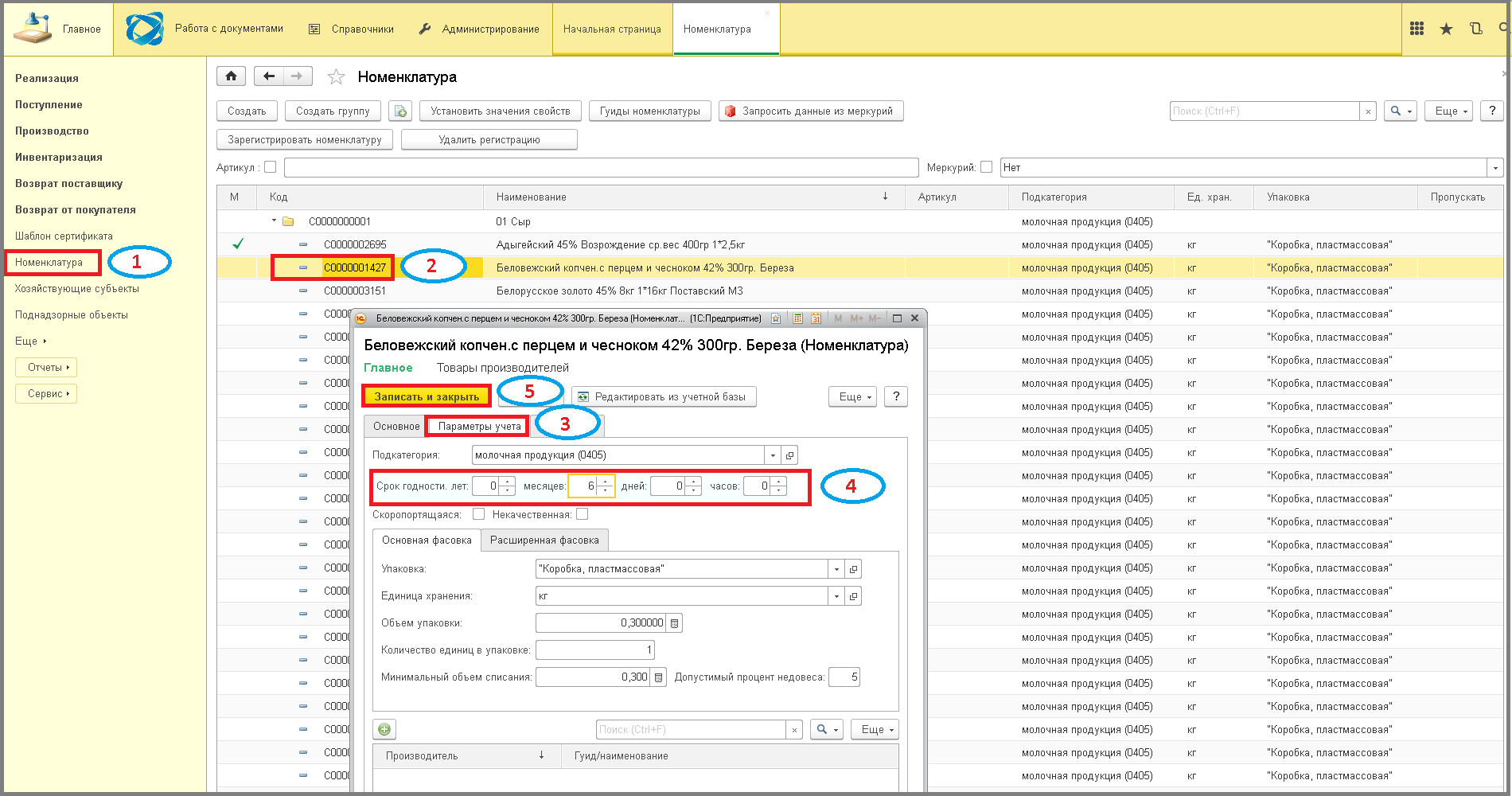1512x796 pixels.
Task: Open the Расширенная фасовка tab
Action: pyautogui.click(x=544, y=540)
